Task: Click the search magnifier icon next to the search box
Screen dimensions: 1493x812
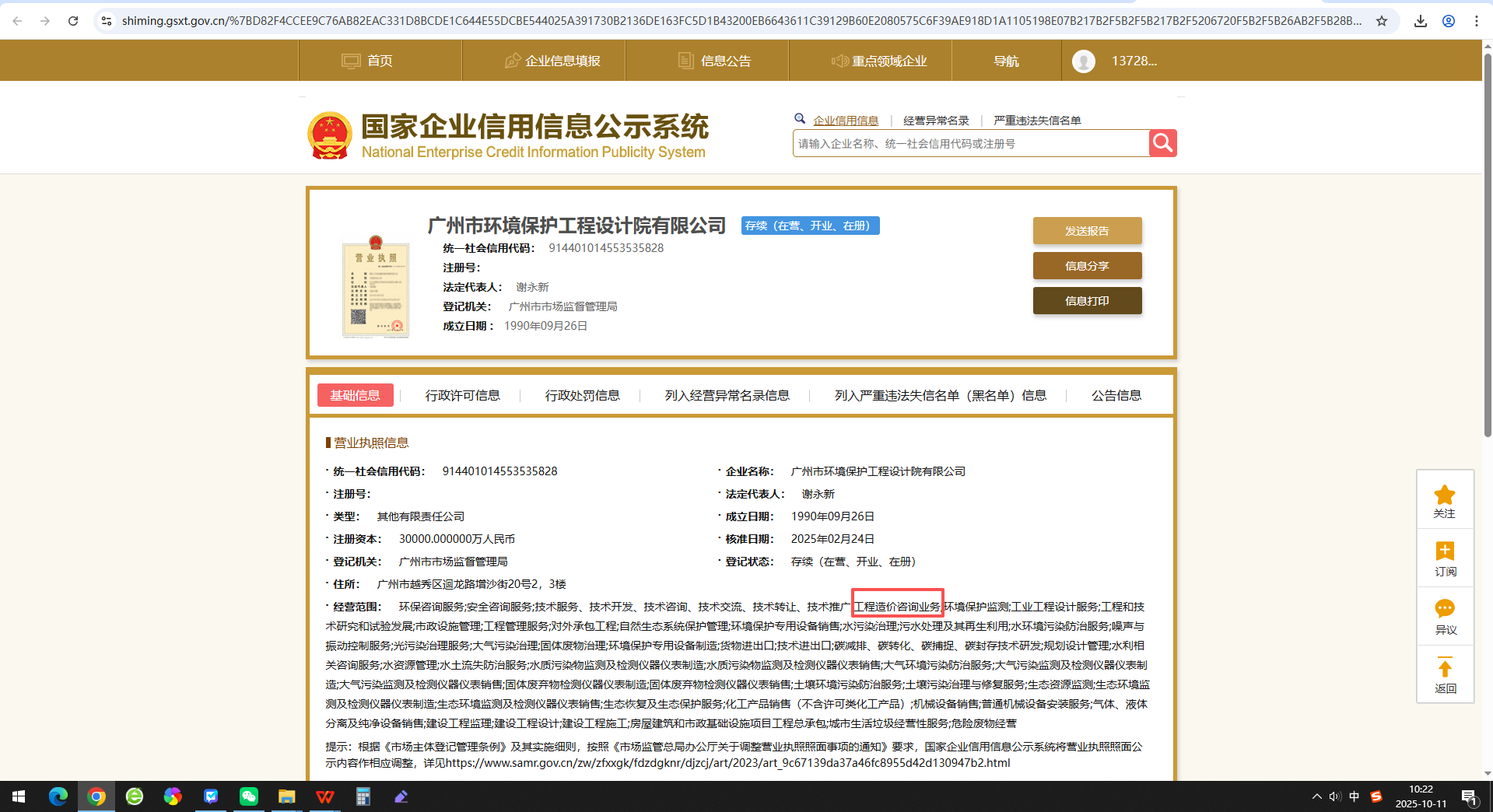Action: point(1162,143)
